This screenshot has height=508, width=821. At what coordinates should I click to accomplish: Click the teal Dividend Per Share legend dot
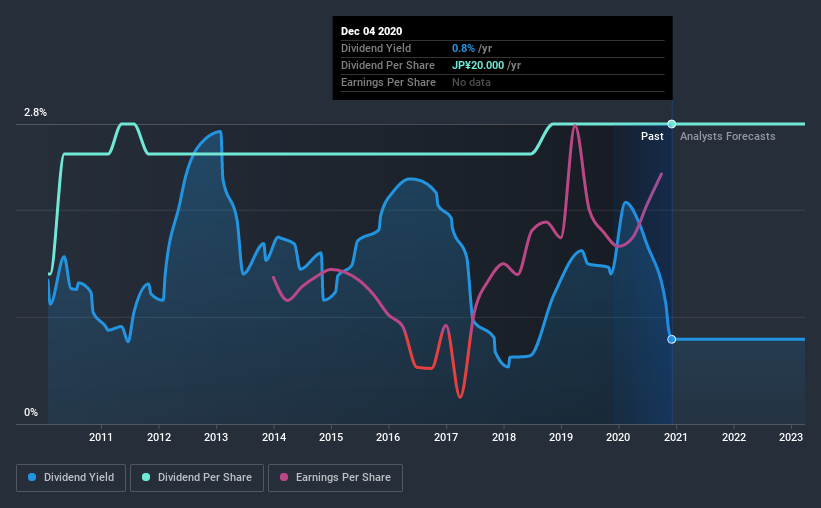tap(146, 477)
